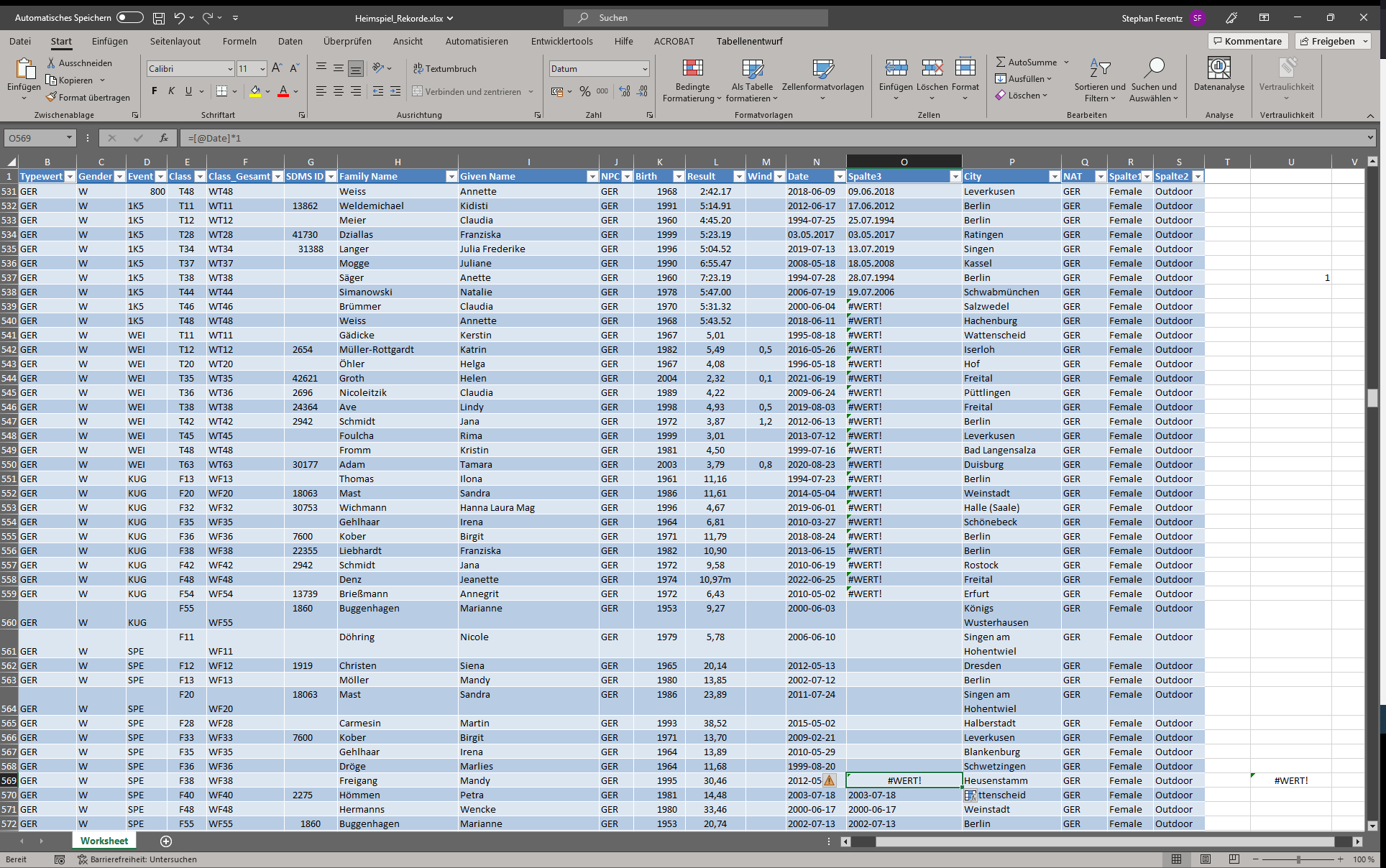This screenshot has width=1386, height=868.
Task: Open number format Datum dropdown
Action: (x=645, y=69)
